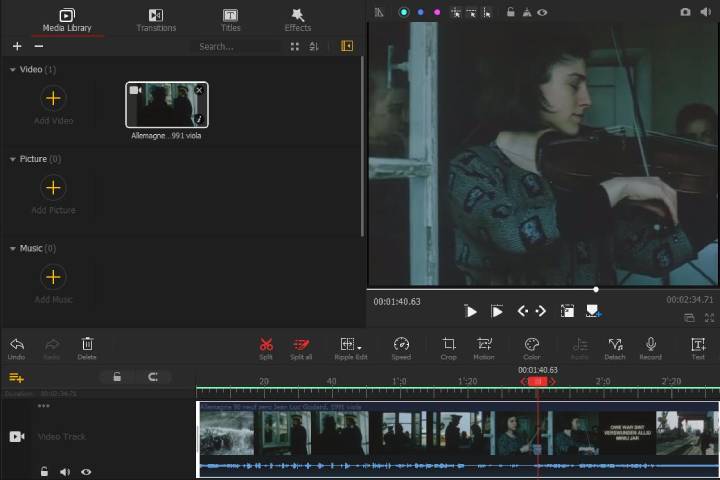Open the Speed adjustment tool
Viewport: 720px width, 480px height.
(401, 344)
